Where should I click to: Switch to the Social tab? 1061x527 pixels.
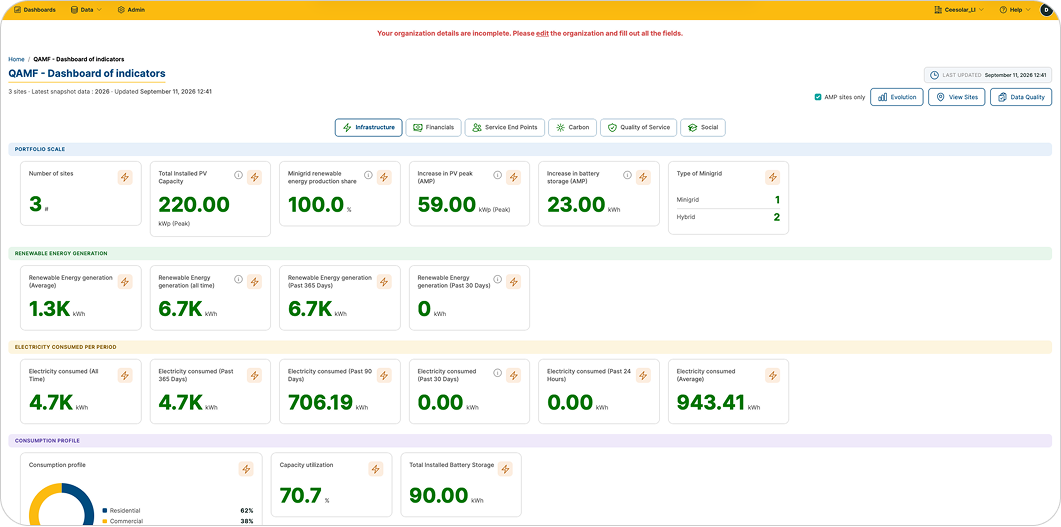(703, 127)
